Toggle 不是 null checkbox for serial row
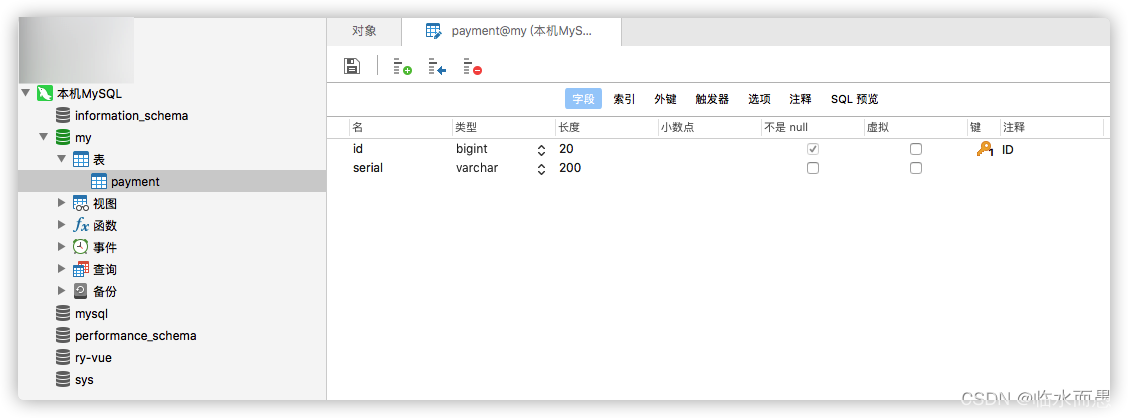 pos(813,168)
